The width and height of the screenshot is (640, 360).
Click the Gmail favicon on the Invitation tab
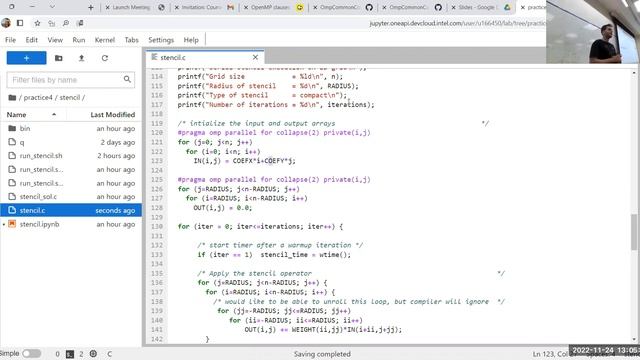pyautogui.click(x=231, y=7)
